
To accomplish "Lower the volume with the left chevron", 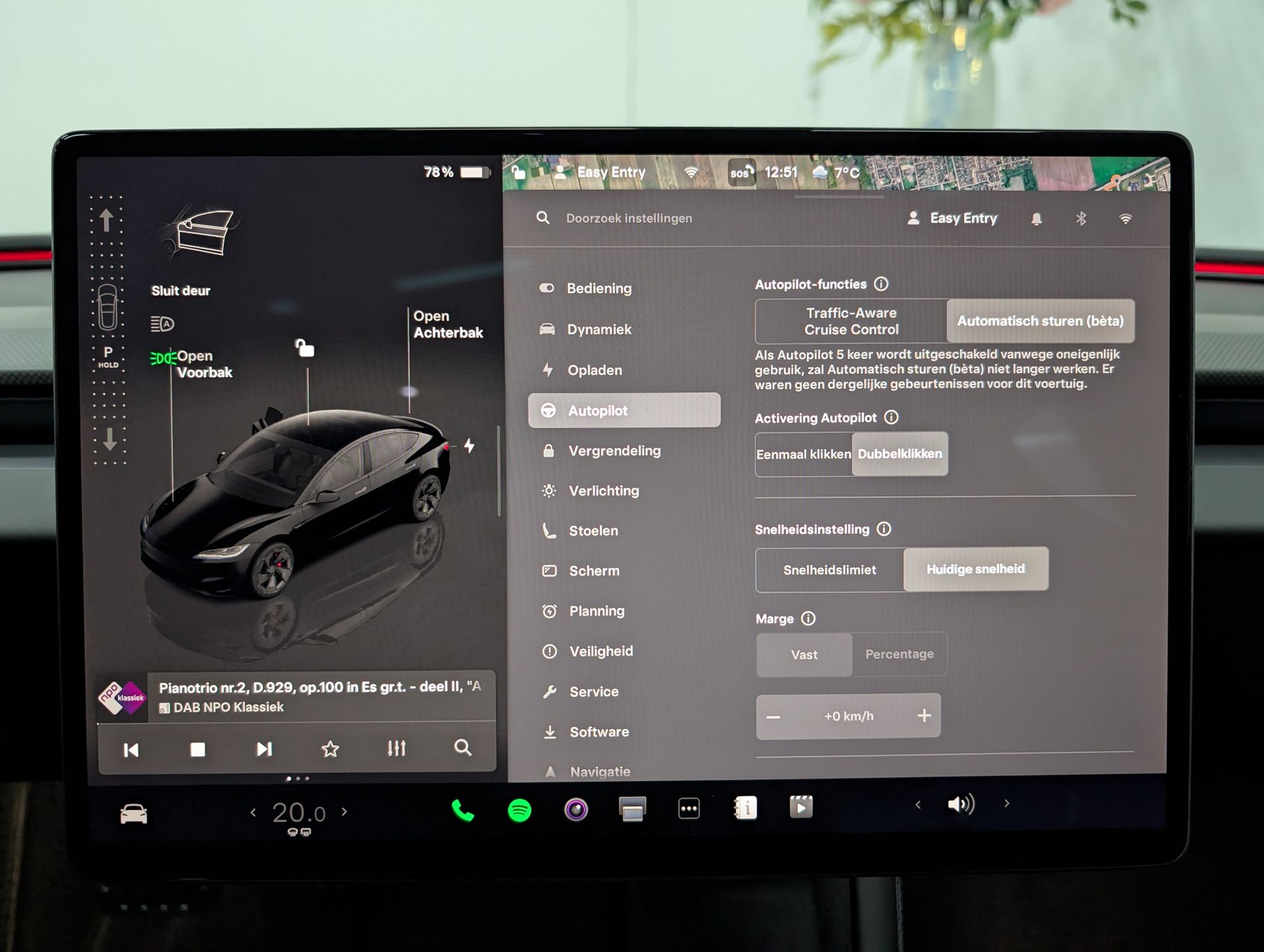I will point(918,805).
